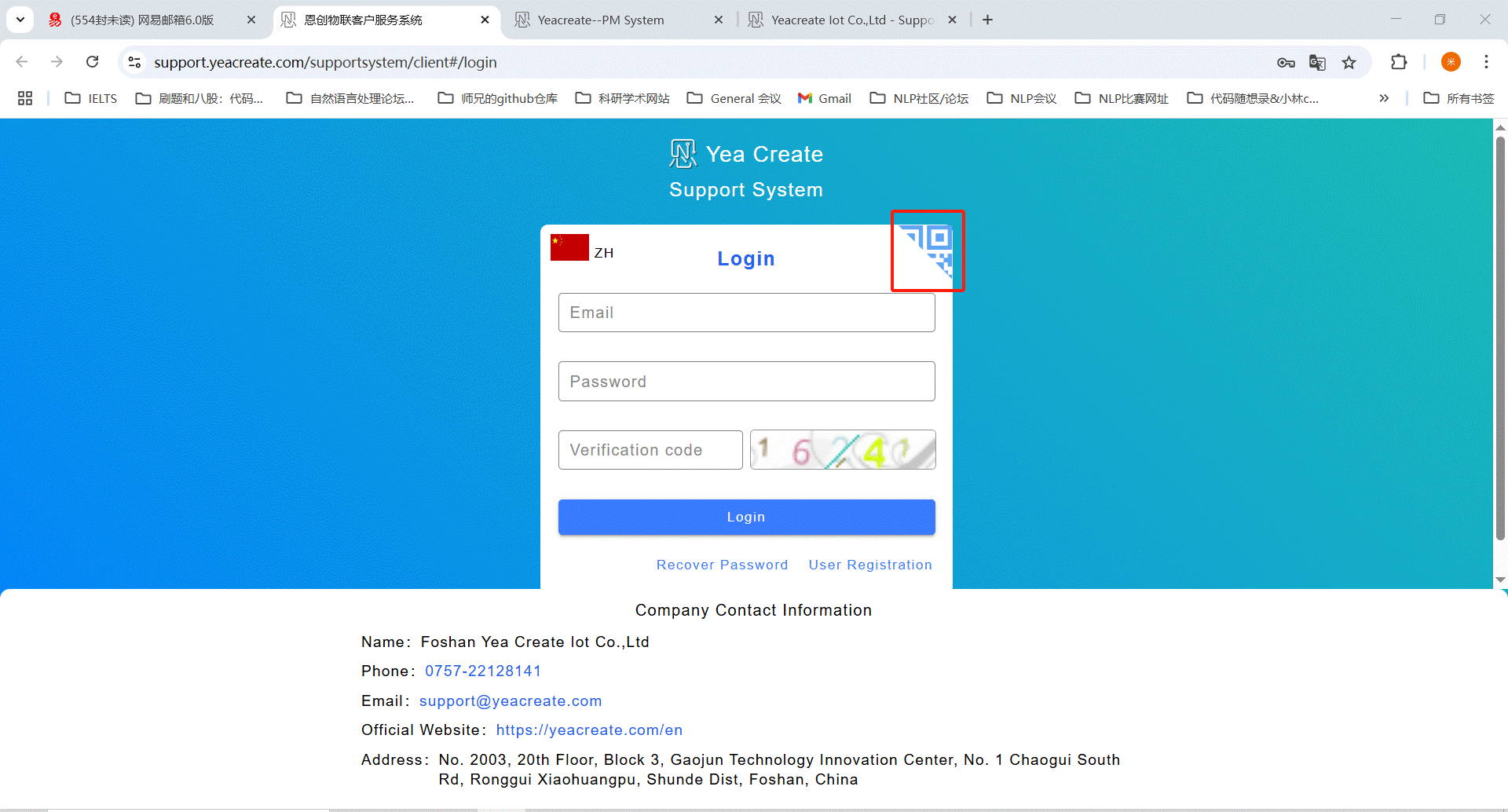Viewport: 1508px width, 812px height.
Task: Open the Gmail bookmark
Action: click(825, 98)
